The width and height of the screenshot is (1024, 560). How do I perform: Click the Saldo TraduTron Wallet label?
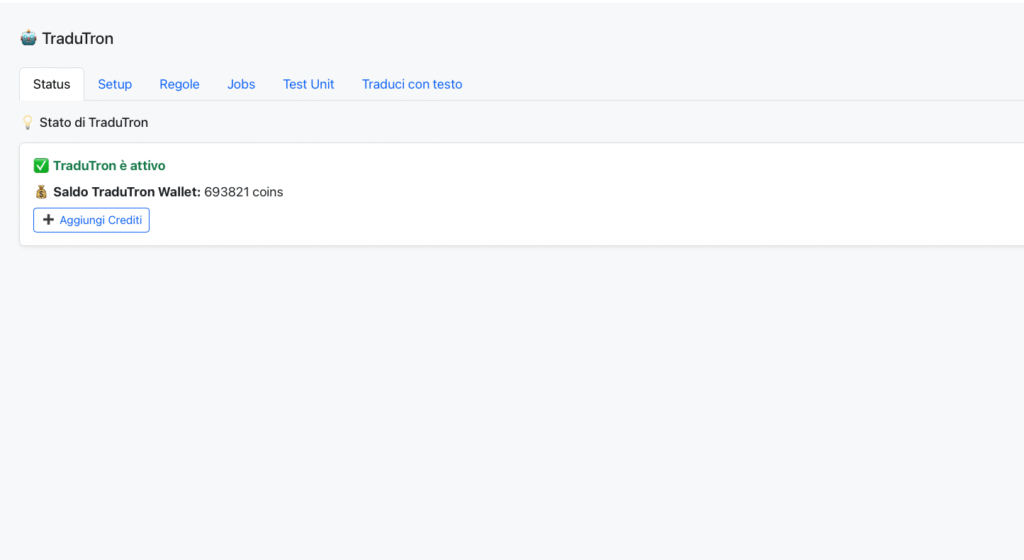click(x=127, y=192)
